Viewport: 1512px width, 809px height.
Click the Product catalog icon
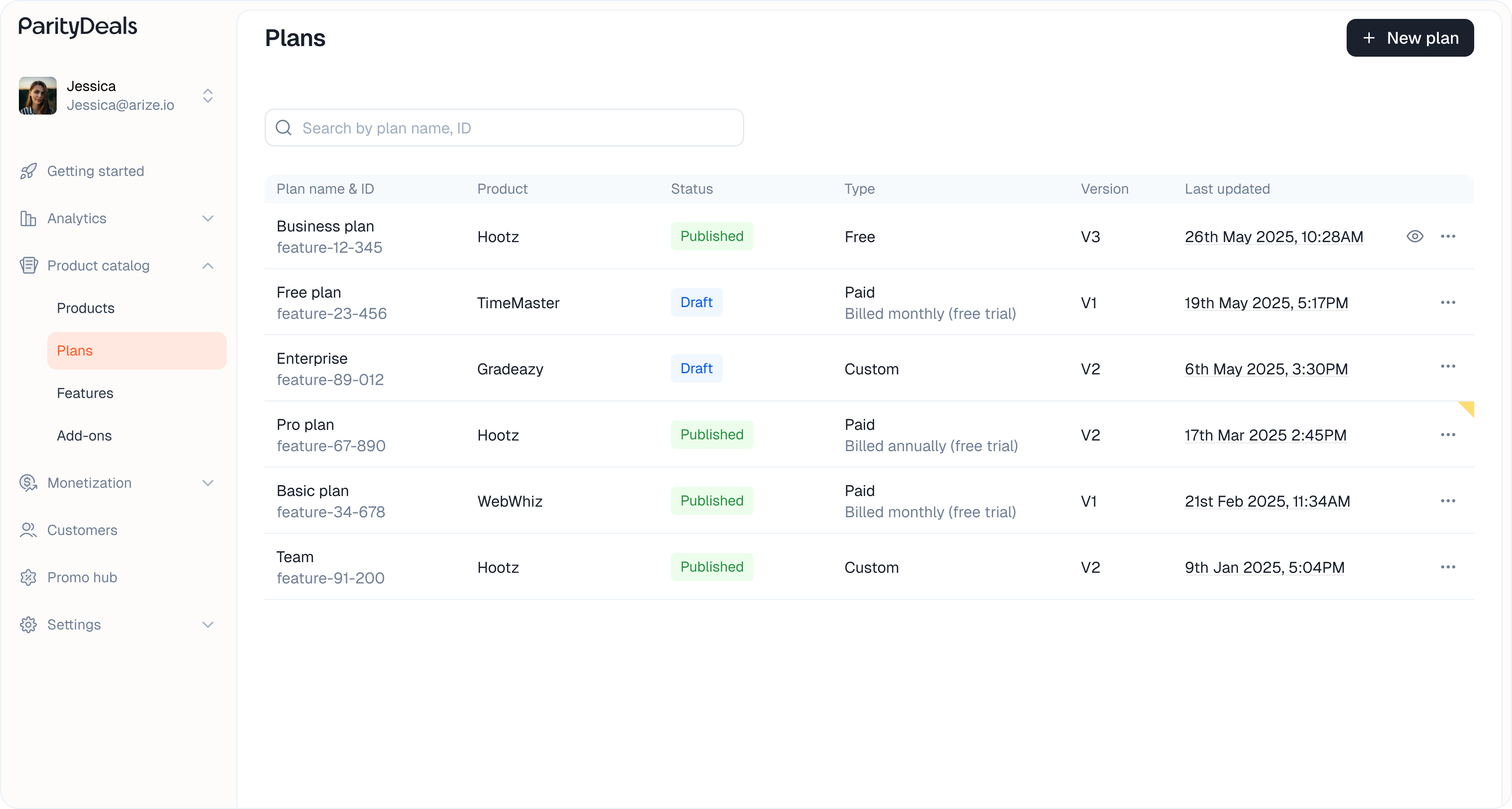[28, 266]
